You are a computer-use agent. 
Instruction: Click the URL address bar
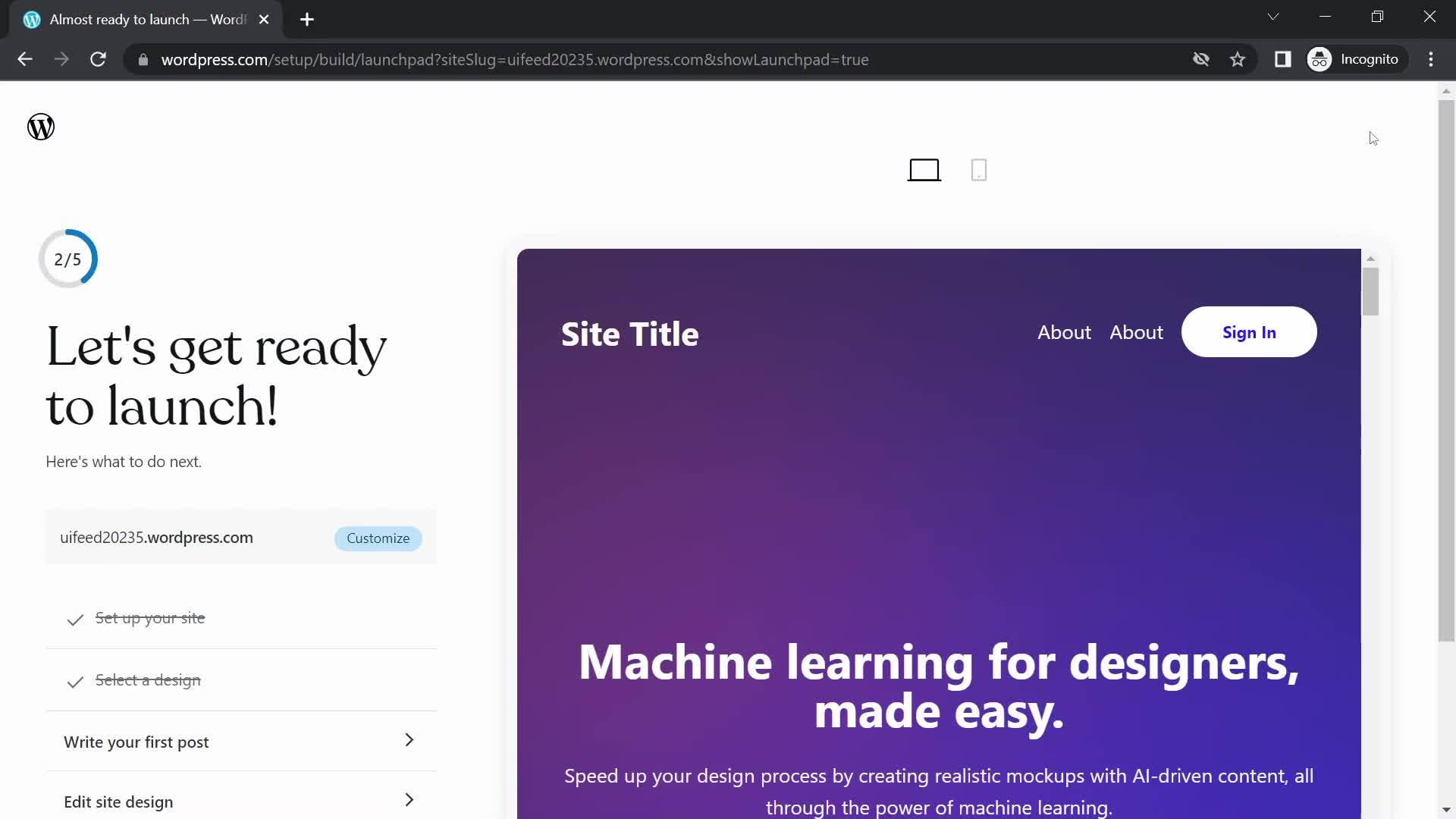click(x=515, y=60)
